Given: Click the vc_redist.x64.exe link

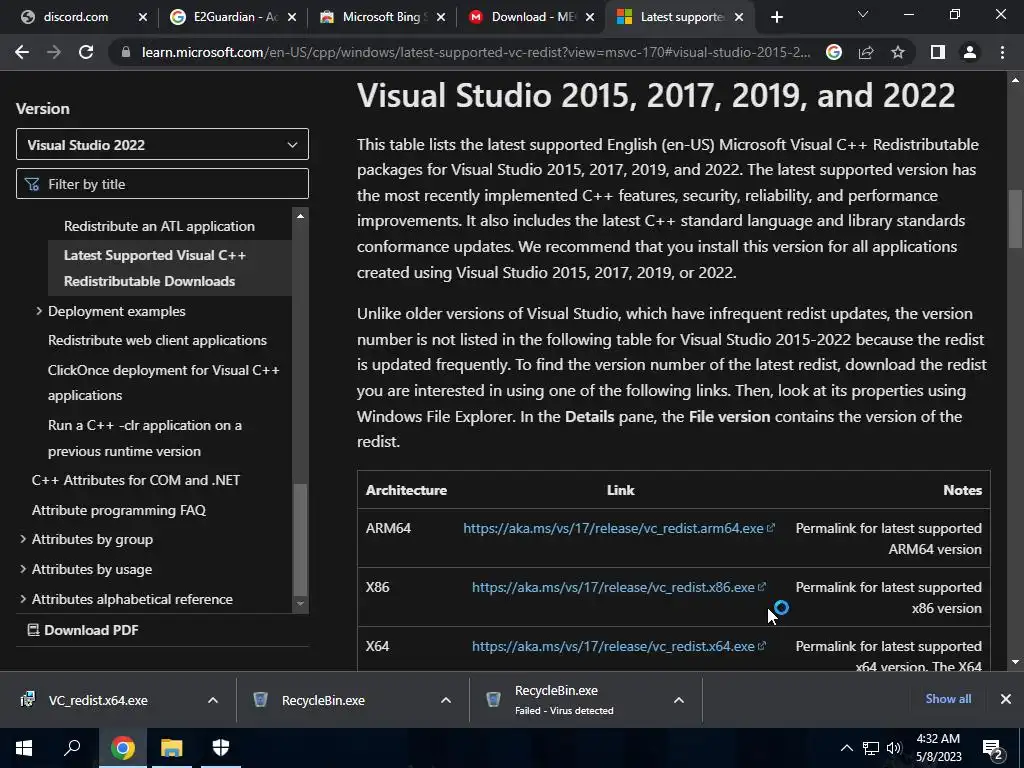Looking at the screenshot, I should [x=618, y=646].
